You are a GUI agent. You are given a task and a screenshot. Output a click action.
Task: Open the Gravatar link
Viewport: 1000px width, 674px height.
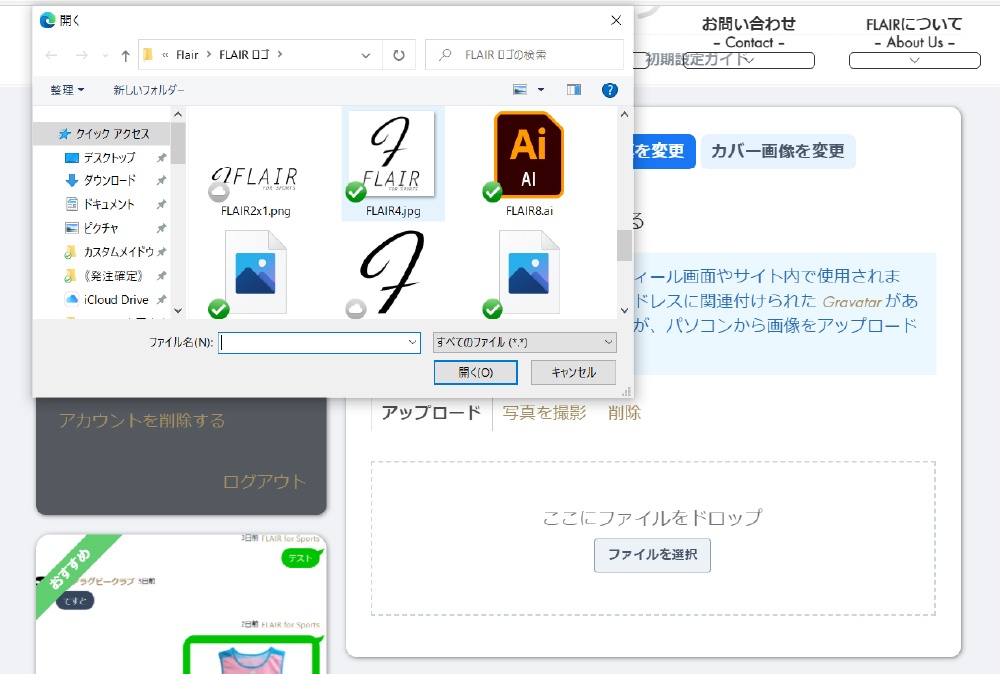pos(851,302)
